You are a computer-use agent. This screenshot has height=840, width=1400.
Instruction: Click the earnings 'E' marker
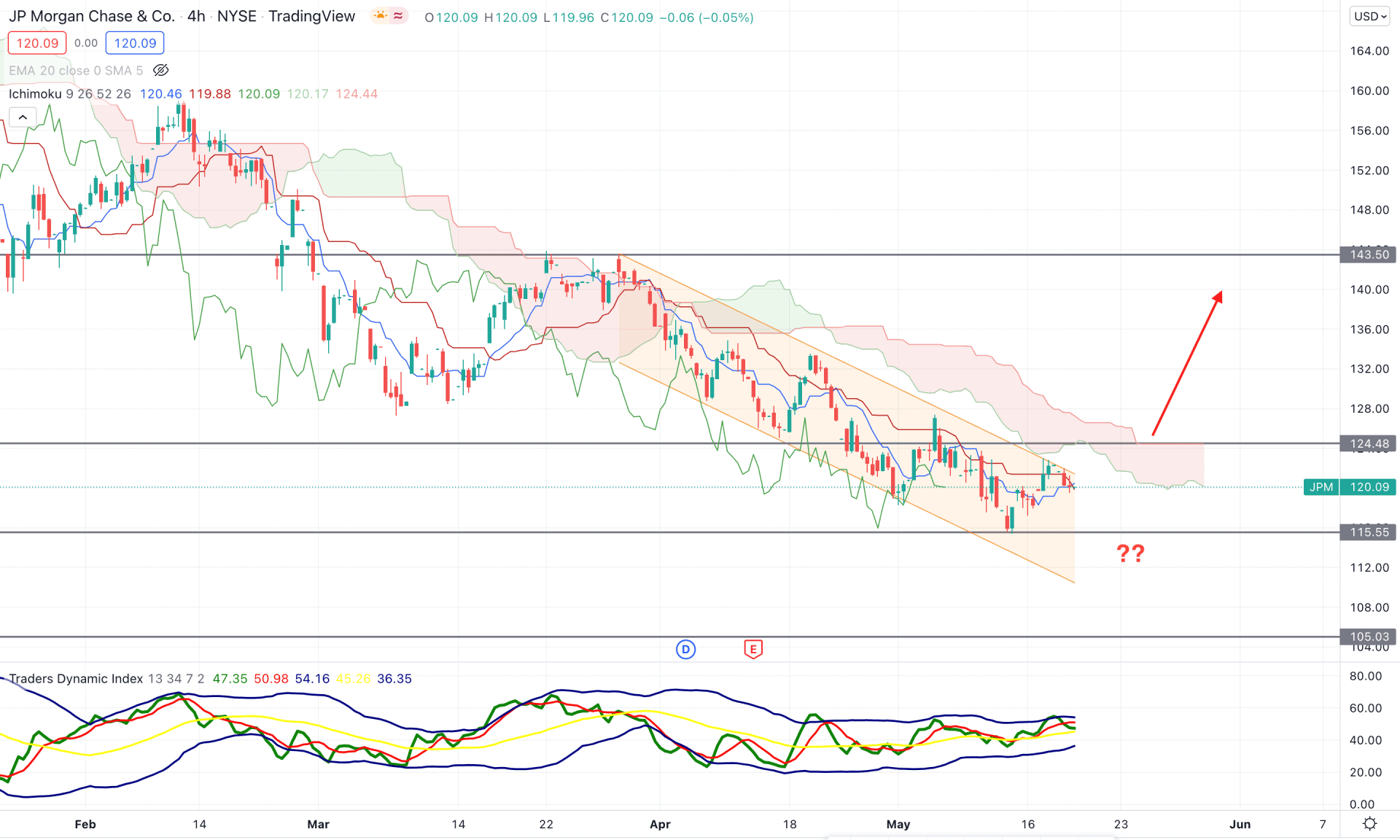pyautogui.click(x=753, y=649)
